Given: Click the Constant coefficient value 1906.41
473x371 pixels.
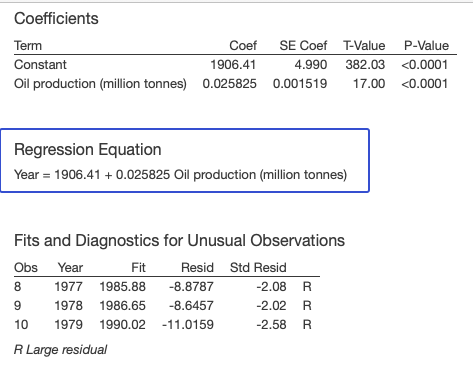Looking at the screenshot, I should pos(233,65).
